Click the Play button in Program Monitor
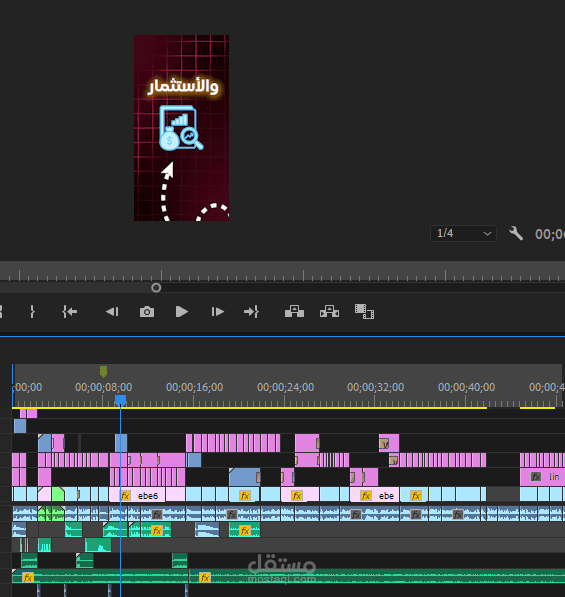This screenshot has width=565, height=597. 182,312
